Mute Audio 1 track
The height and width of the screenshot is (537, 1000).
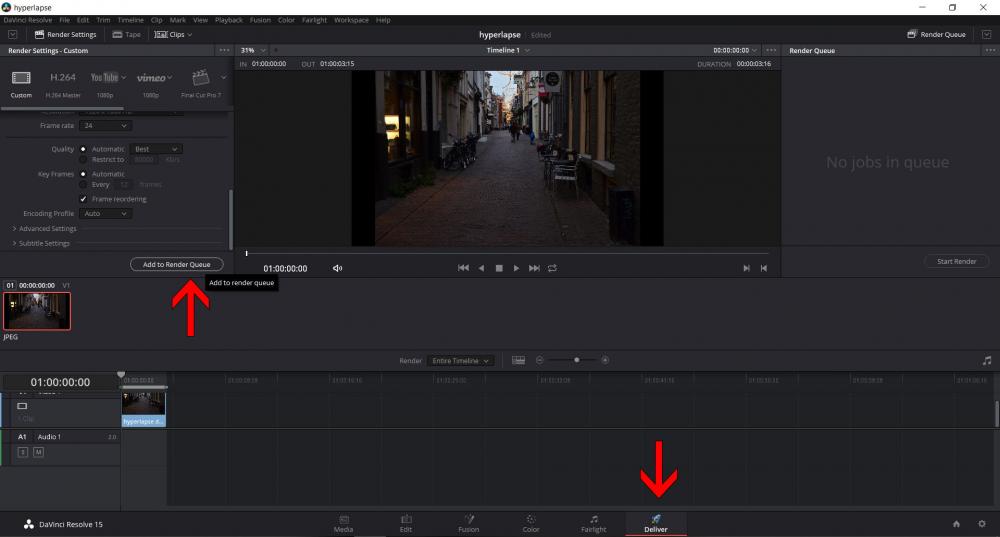38,452
